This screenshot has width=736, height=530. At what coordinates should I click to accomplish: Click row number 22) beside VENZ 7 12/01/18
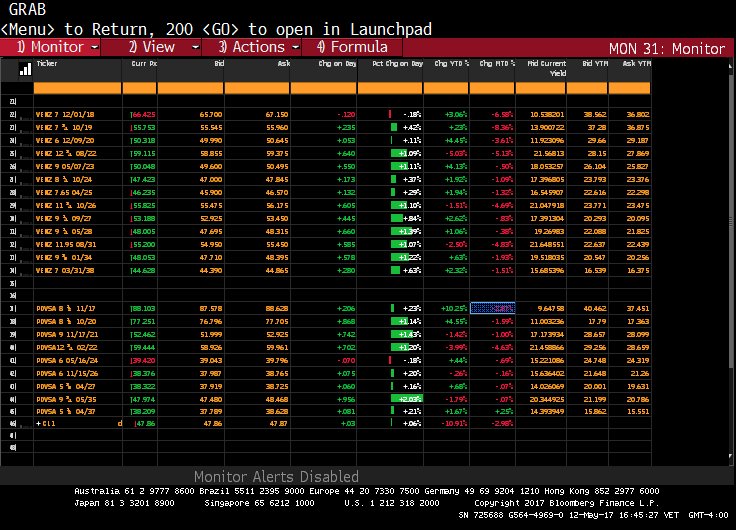tap(13, 115)
